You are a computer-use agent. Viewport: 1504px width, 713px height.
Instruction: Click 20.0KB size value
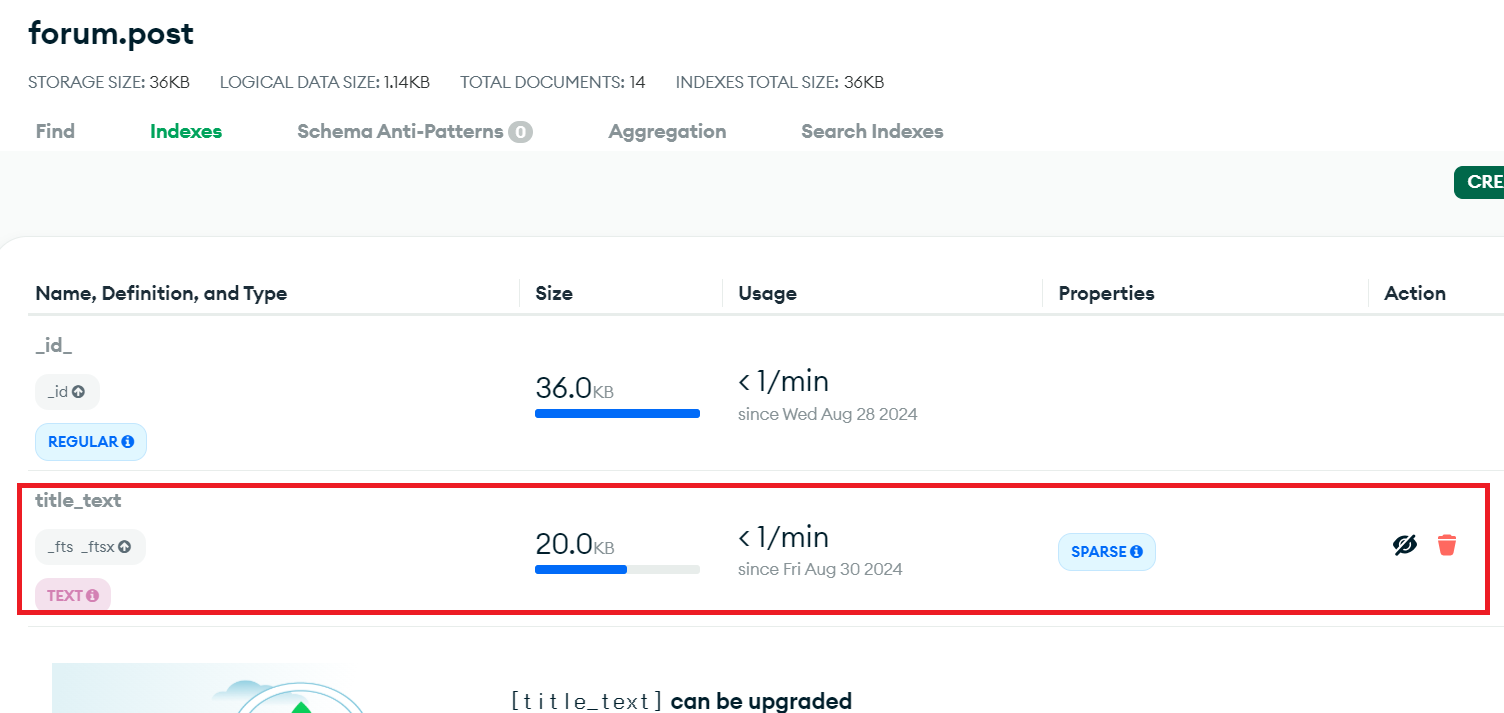pyautogui.click(x=574, y=544)
